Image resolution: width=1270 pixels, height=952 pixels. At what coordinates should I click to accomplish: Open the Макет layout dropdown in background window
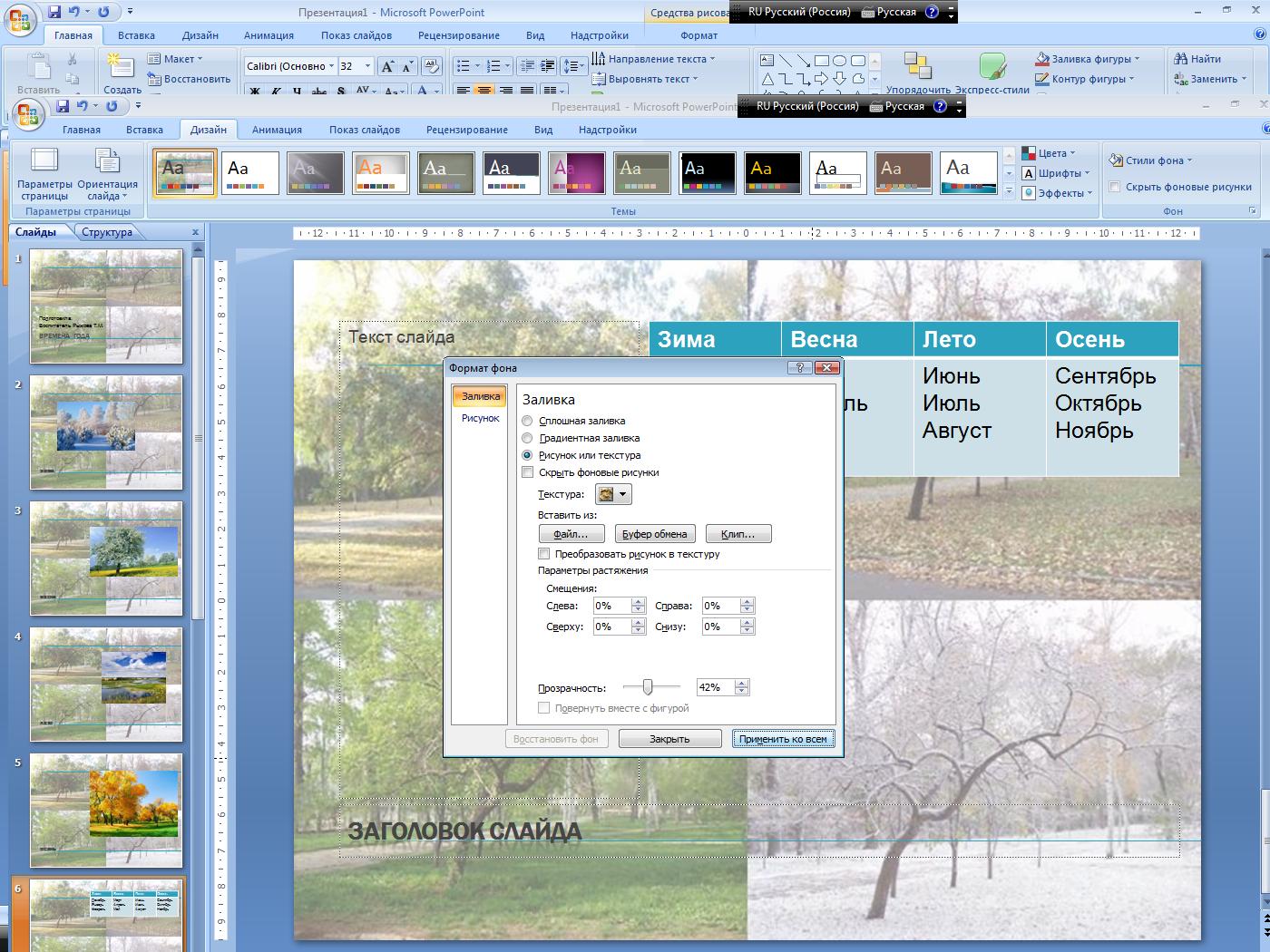(176, 59)
